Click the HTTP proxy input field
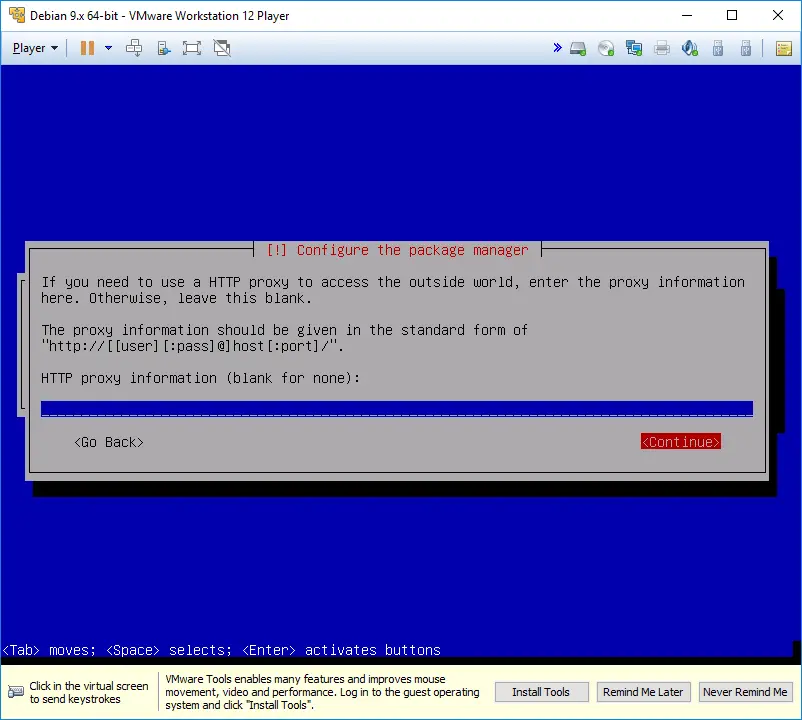This screenshot has width=802, height=720. click(x=397, y=409)
